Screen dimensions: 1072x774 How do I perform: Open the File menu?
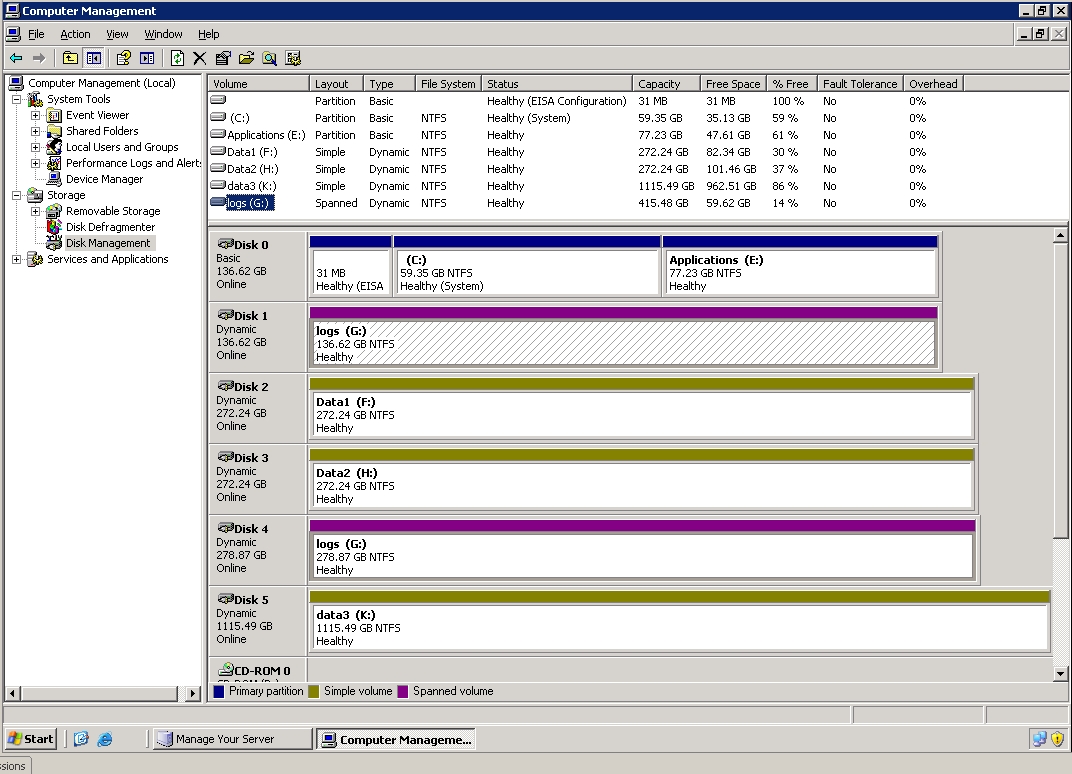tap(36, 34)
